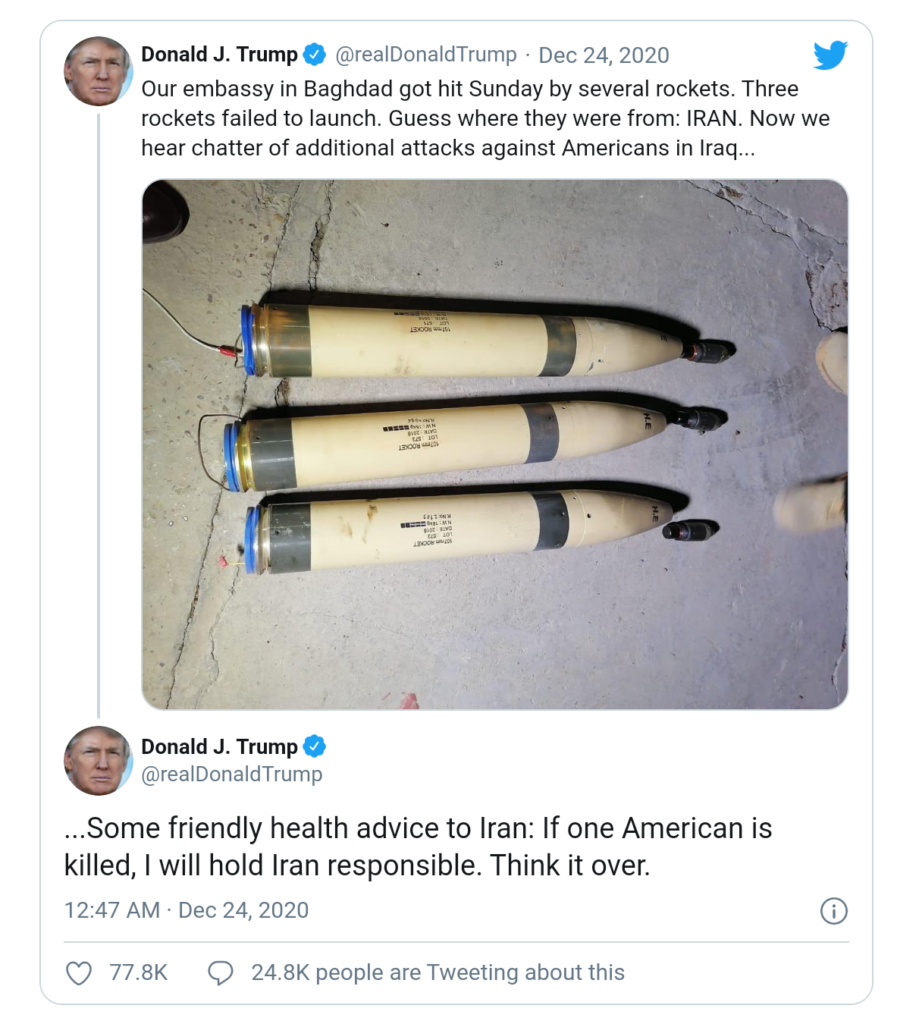Open '24.8K people are Tweeting about this'
Screen dimensions: 919x1024
(x=437, y=972)
